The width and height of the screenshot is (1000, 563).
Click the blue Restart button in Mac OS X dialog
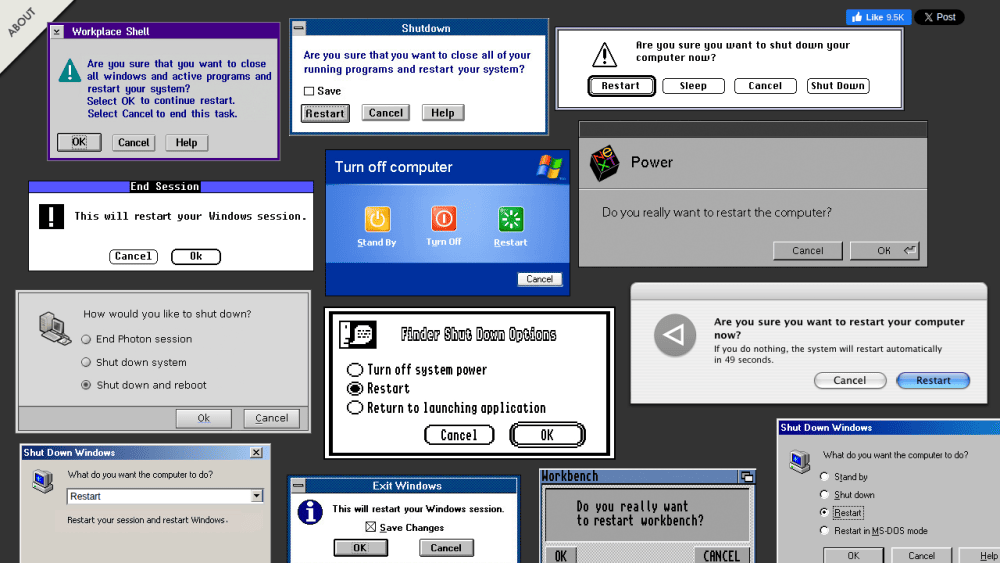tap(933, 381)
